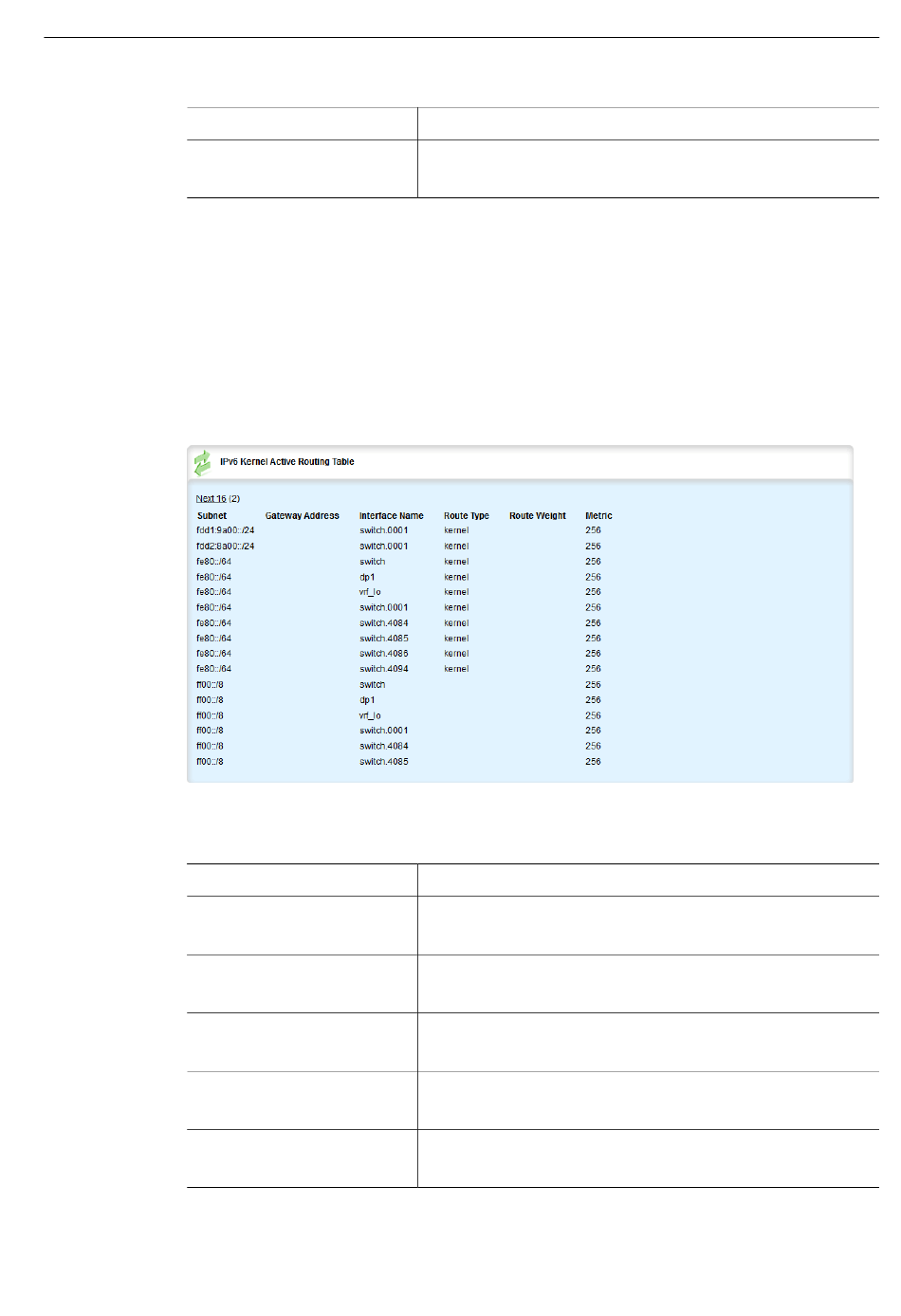Screen dimensions: 901x1316
Task: Click kernel route type in switch.4094 row
Action: (x=456, y=669)
